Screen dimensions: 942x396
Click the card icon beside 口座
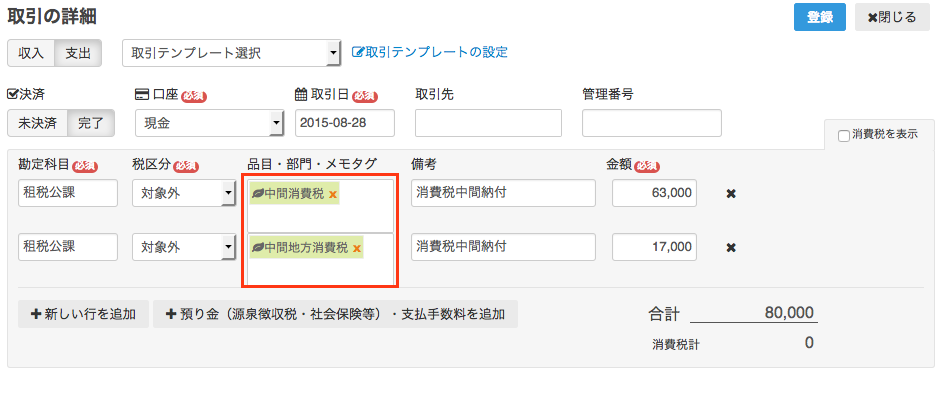tap(142, 94)
